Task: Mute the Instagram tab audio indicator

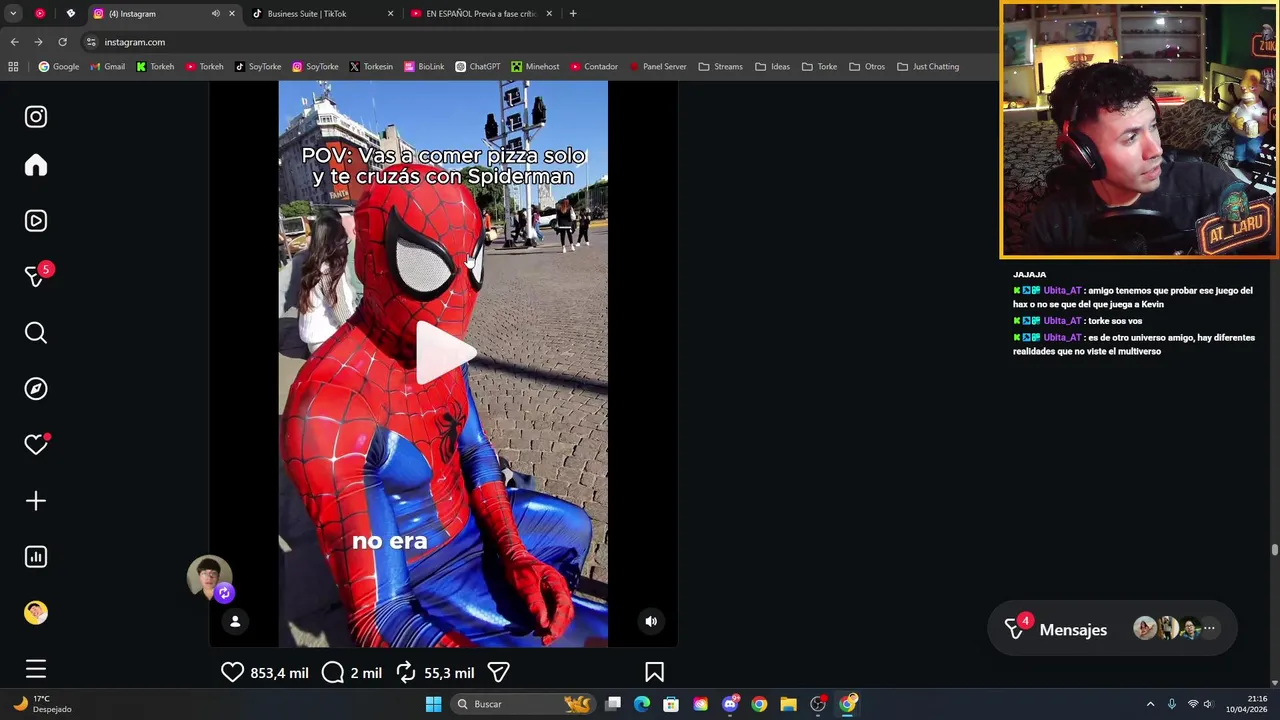Action: [215, 14]
